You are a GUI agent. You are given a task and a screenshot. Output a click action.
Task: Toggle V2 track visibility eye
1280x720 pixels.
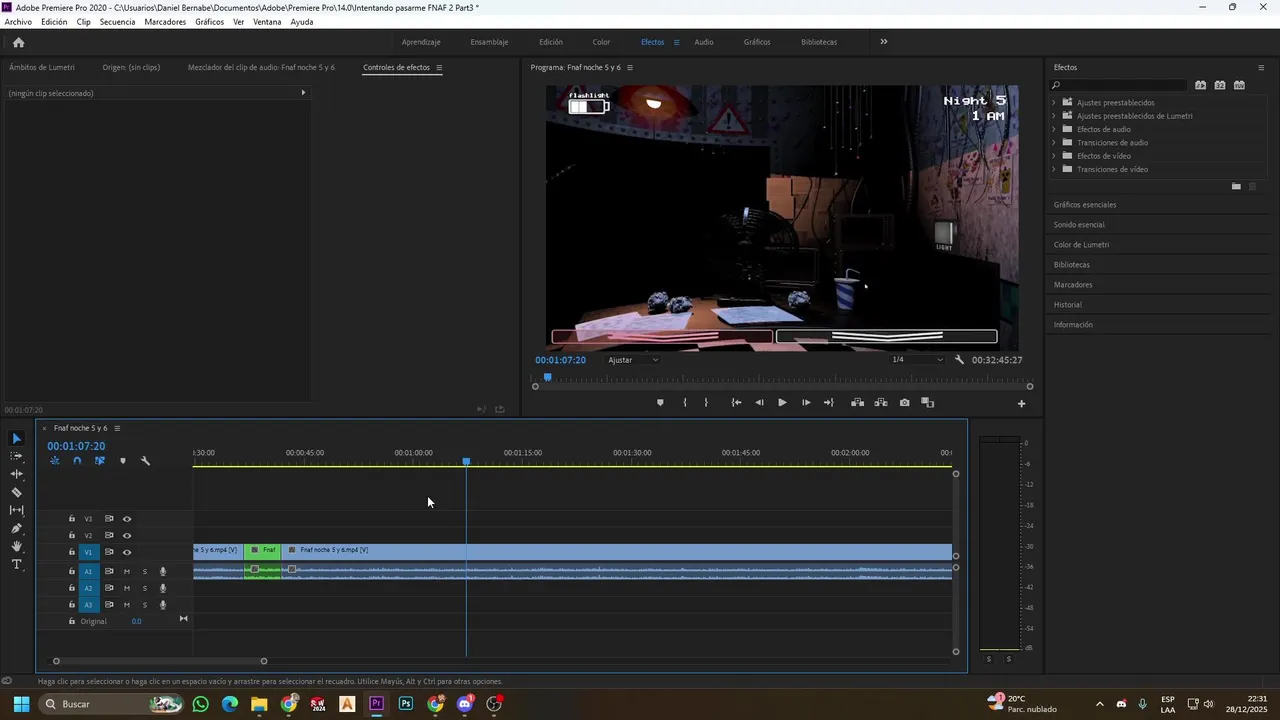click(127, 535)
